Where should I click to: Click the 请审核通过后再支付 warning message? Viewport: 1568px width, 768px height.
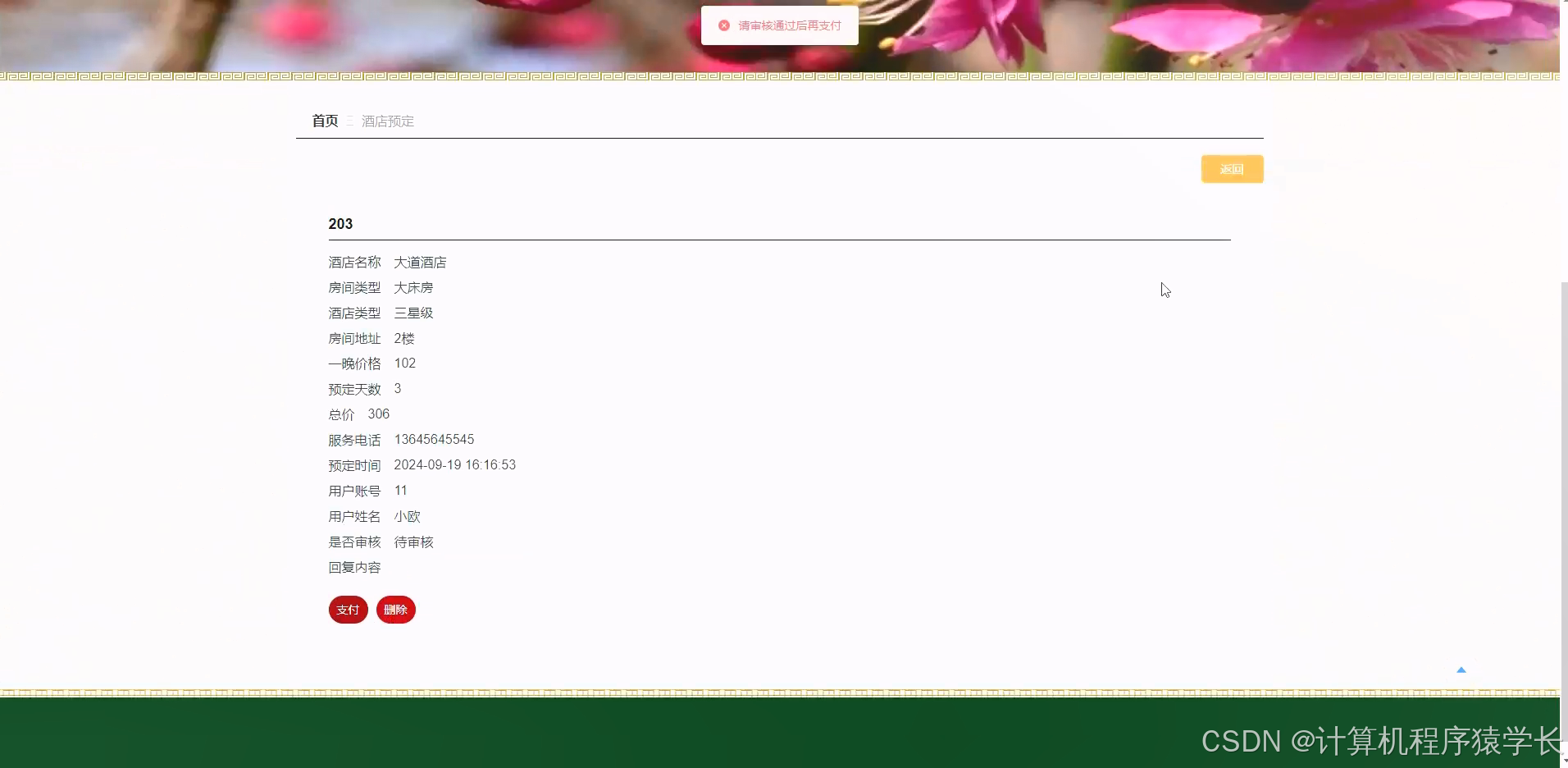789,25
